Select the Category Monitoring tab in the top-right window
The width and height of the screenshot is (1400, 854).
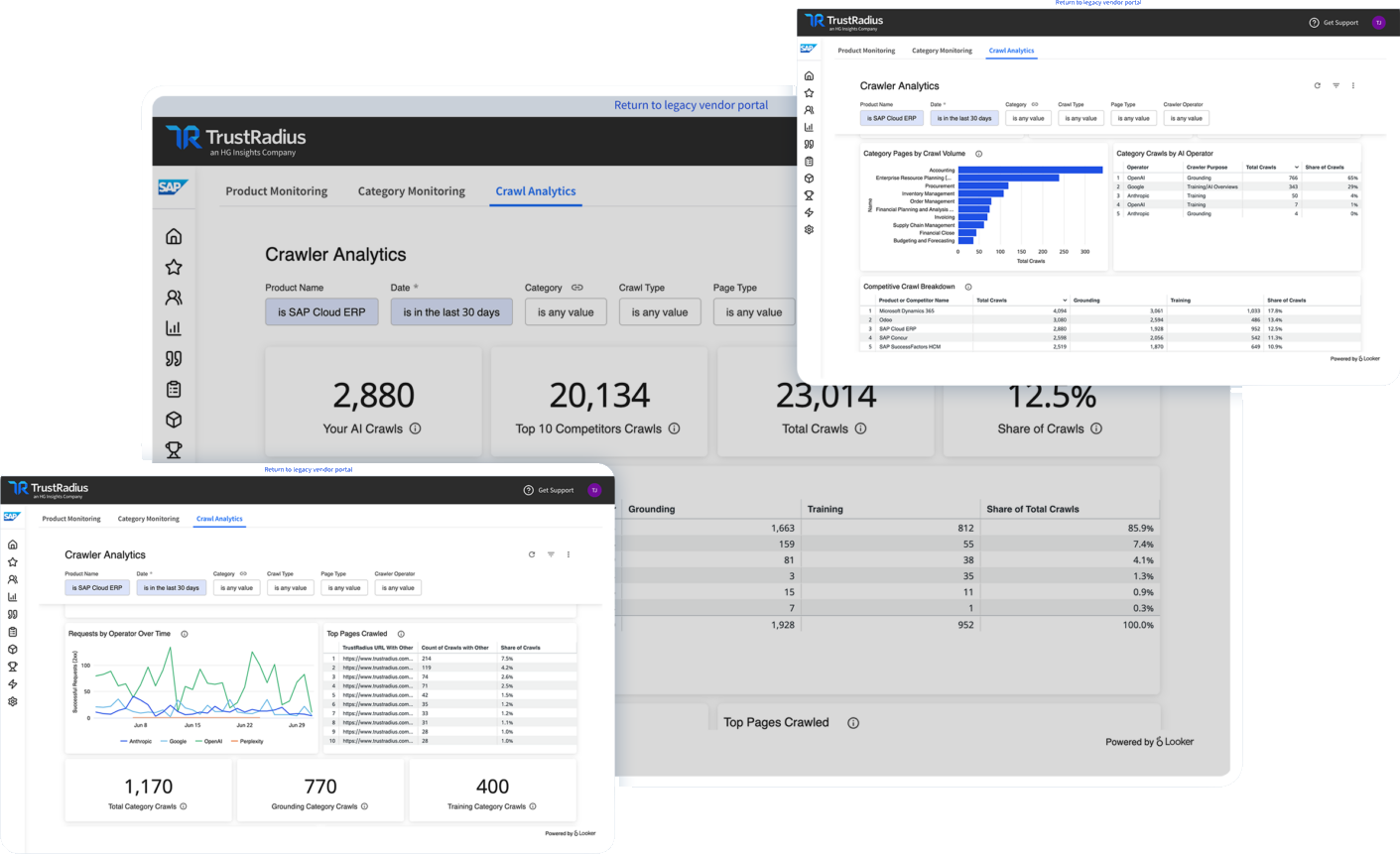tap(942, 51)
